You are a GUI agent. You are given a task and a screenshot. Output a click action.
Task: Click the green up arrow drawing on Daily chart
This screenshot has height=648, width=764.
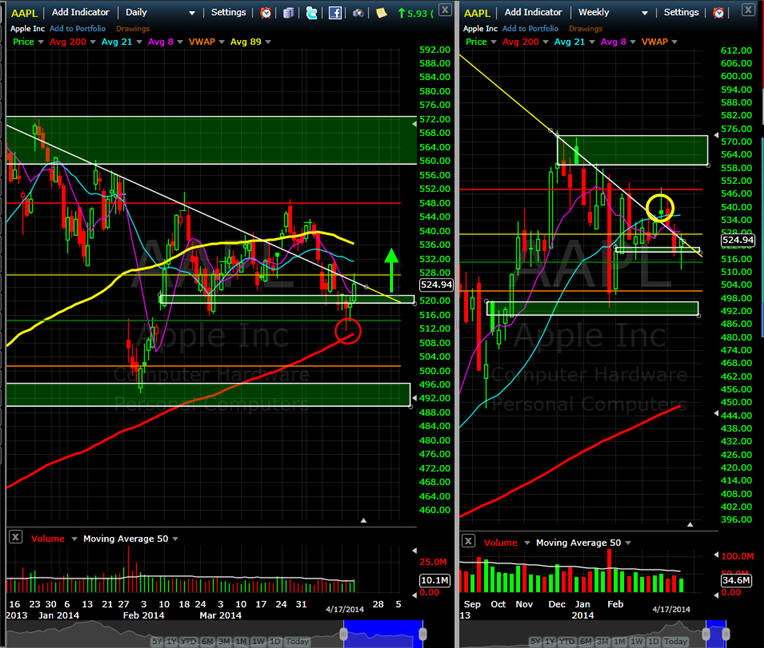click(x=391, y=270)
